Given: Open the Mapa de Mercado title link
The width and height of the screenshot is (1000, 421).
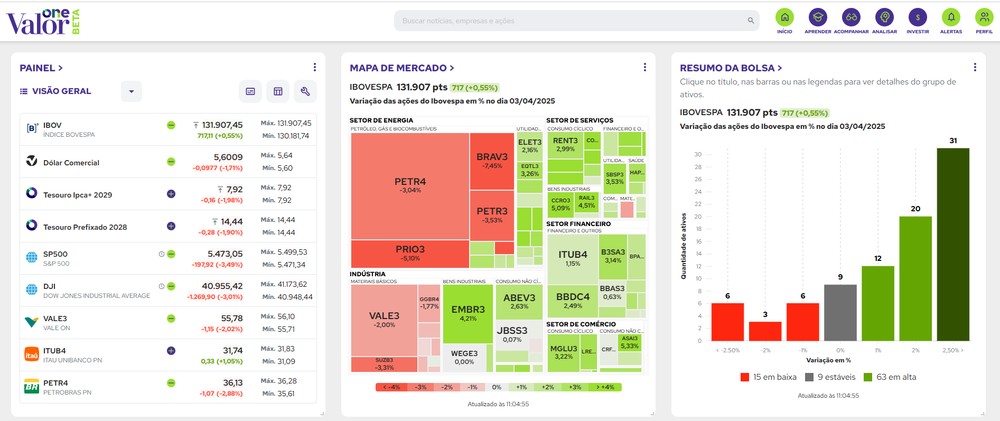Looking at the screenshot, I should [402, 68].
